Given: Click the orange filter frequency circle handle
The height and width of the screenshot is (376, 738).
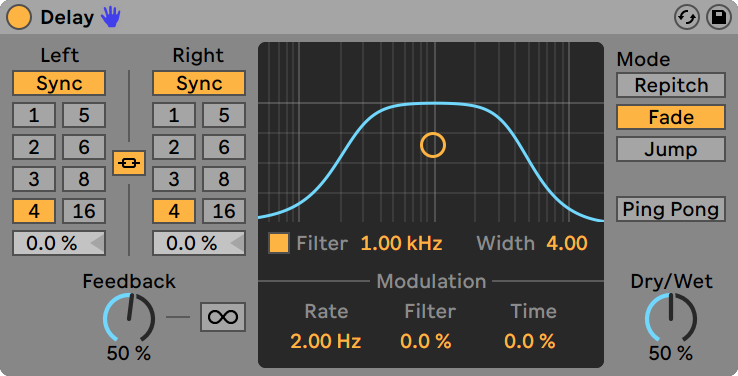Looking at the screenshot, I should tap(433, 145).
